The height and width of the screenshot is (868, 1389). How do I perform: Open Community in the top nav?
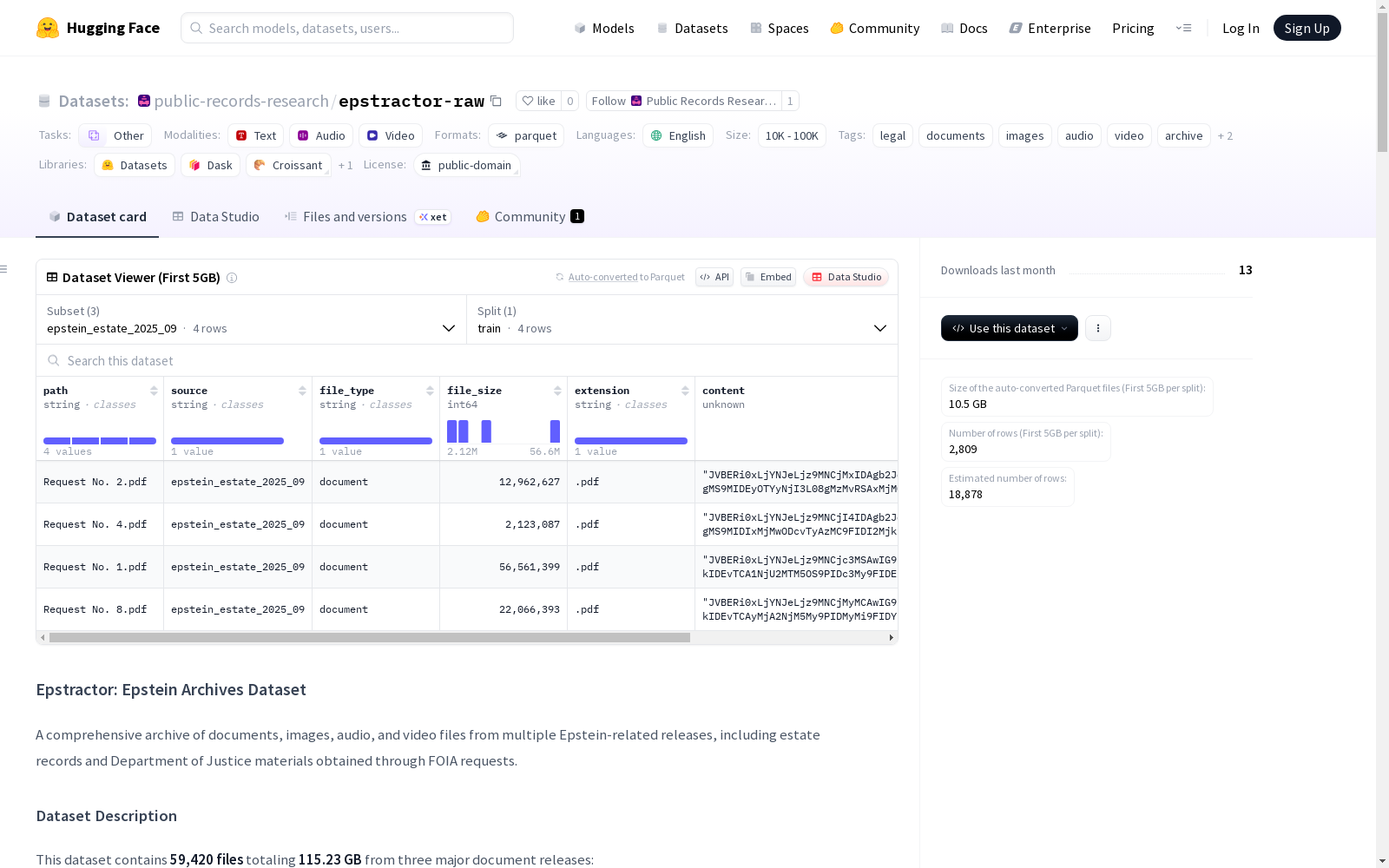click(875, 28)
